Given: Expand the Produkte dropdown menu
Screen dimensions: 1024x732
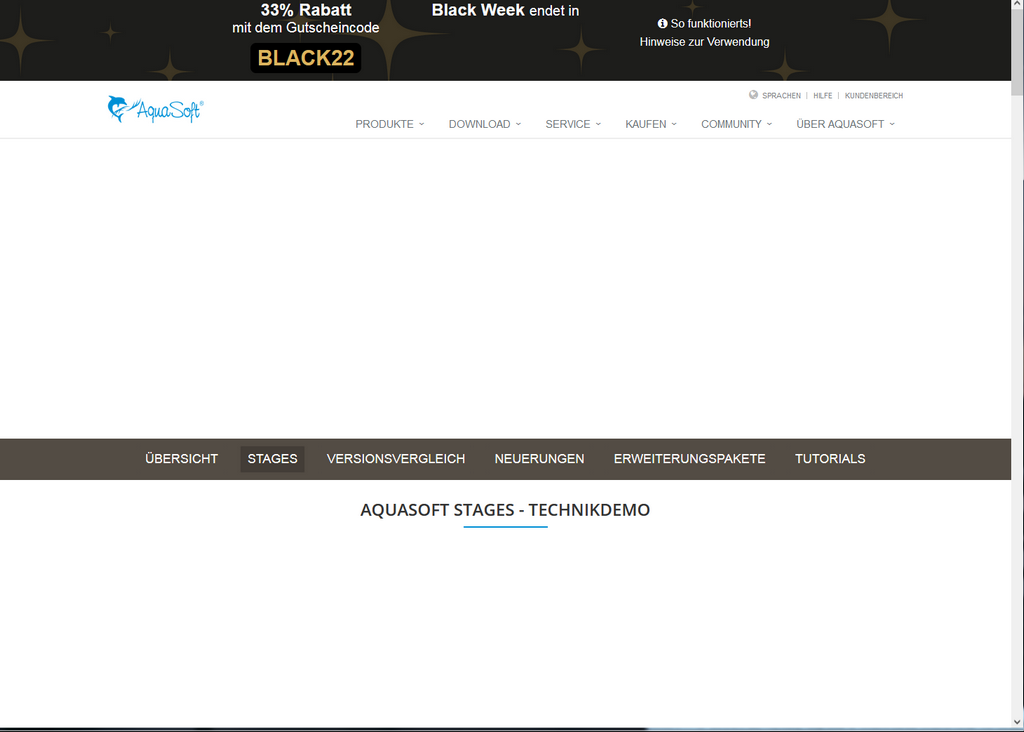Looking at the screenshot, I should coord(389,124).
